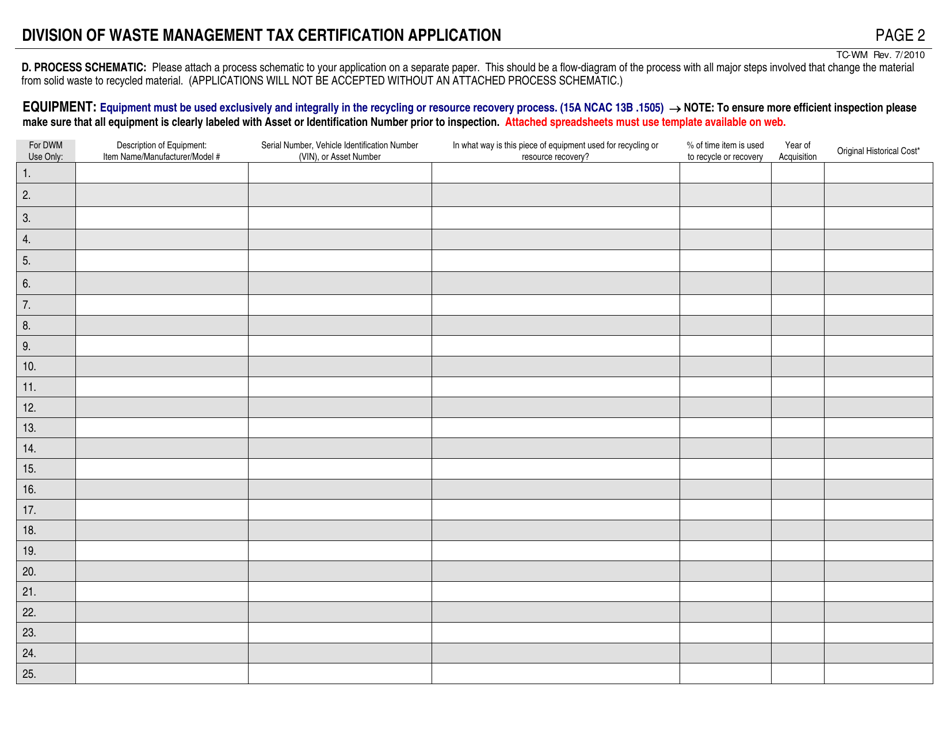Click the Year of Acquisition field in row 16
This screenshot has height=733, width=950.
pos(797,489)
